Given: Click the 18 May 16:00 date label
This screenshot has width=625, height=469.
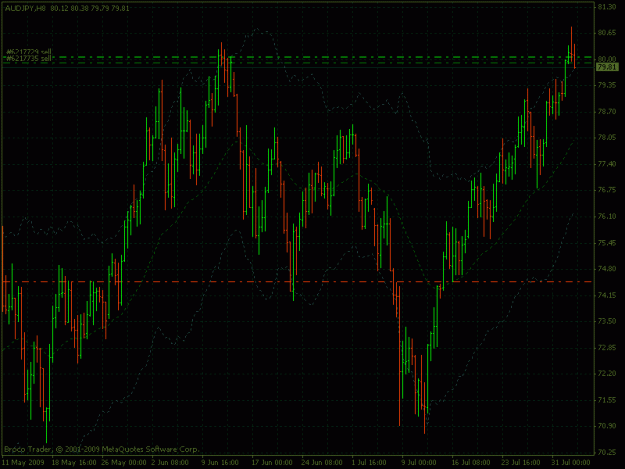Looking at the screenshot, I should 74,463.
